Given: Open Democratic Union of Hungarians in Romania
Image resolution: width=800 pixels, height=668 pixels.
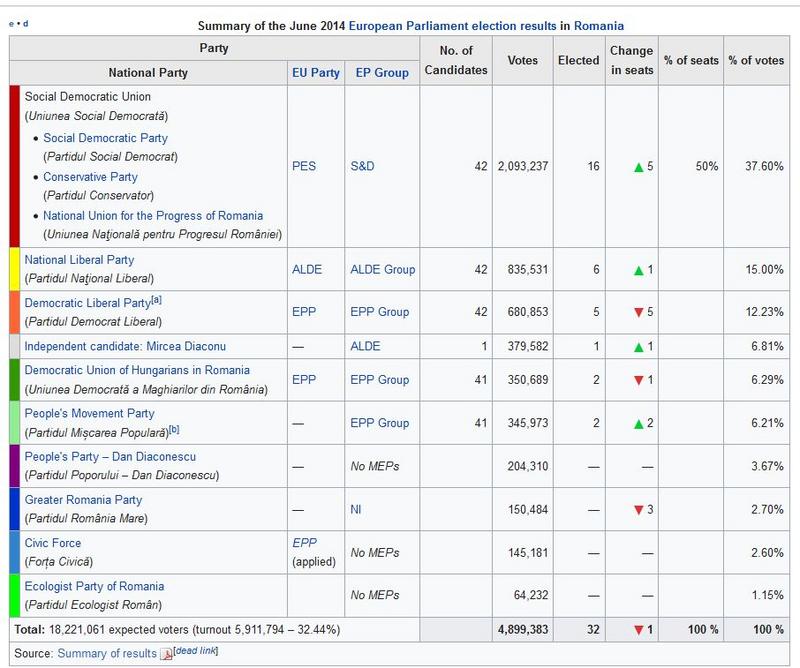Looking at the screenshot, I should point(137,370).
